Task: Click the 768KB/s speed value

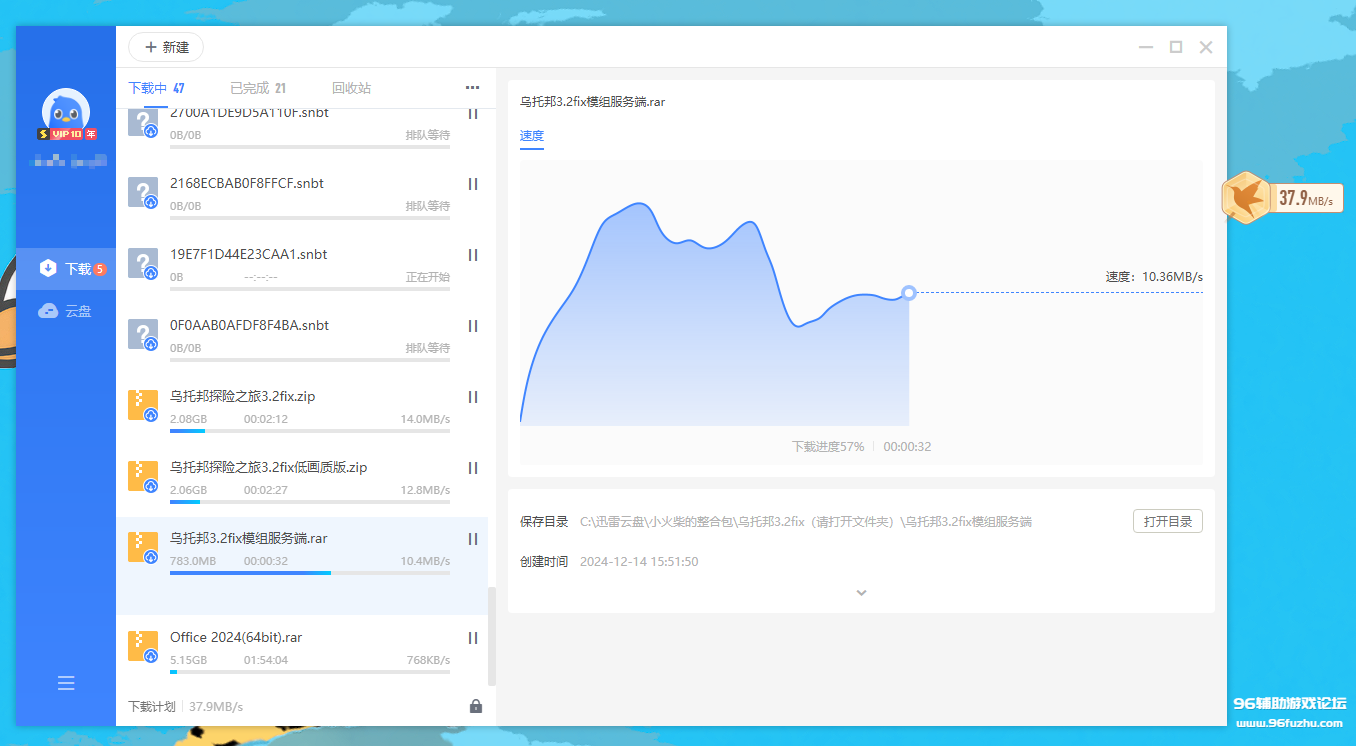Action: tap(428, 661)
